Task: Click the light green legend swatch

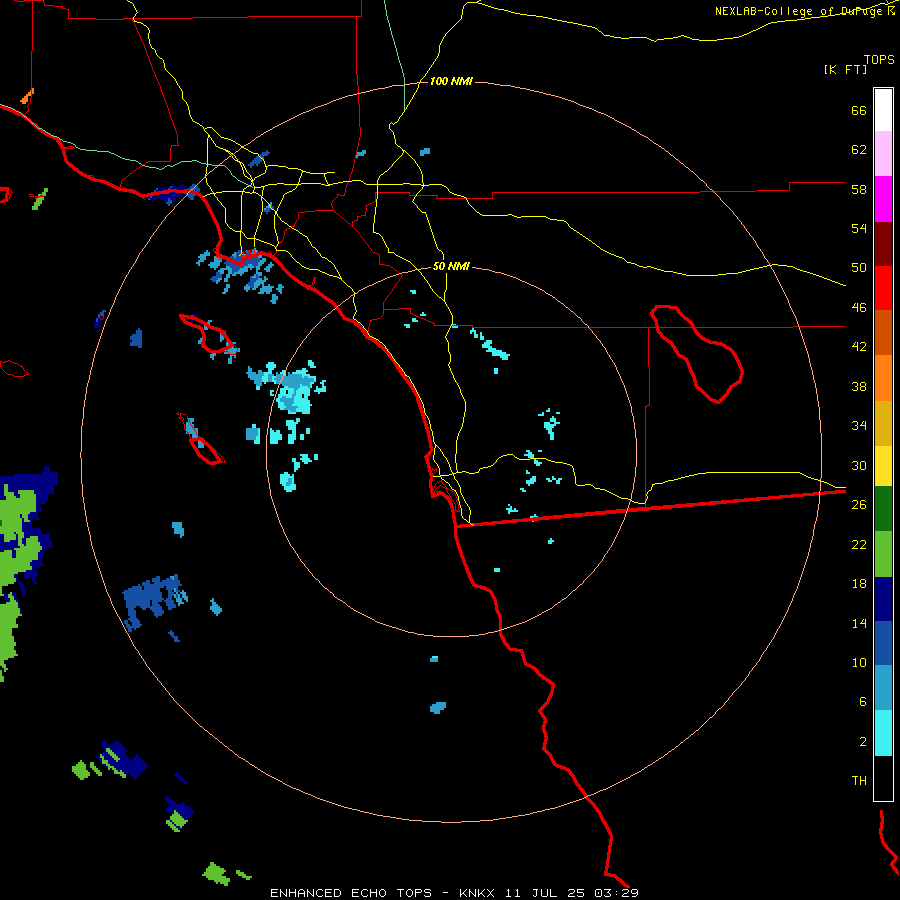Action: click(x=883, y=554)
